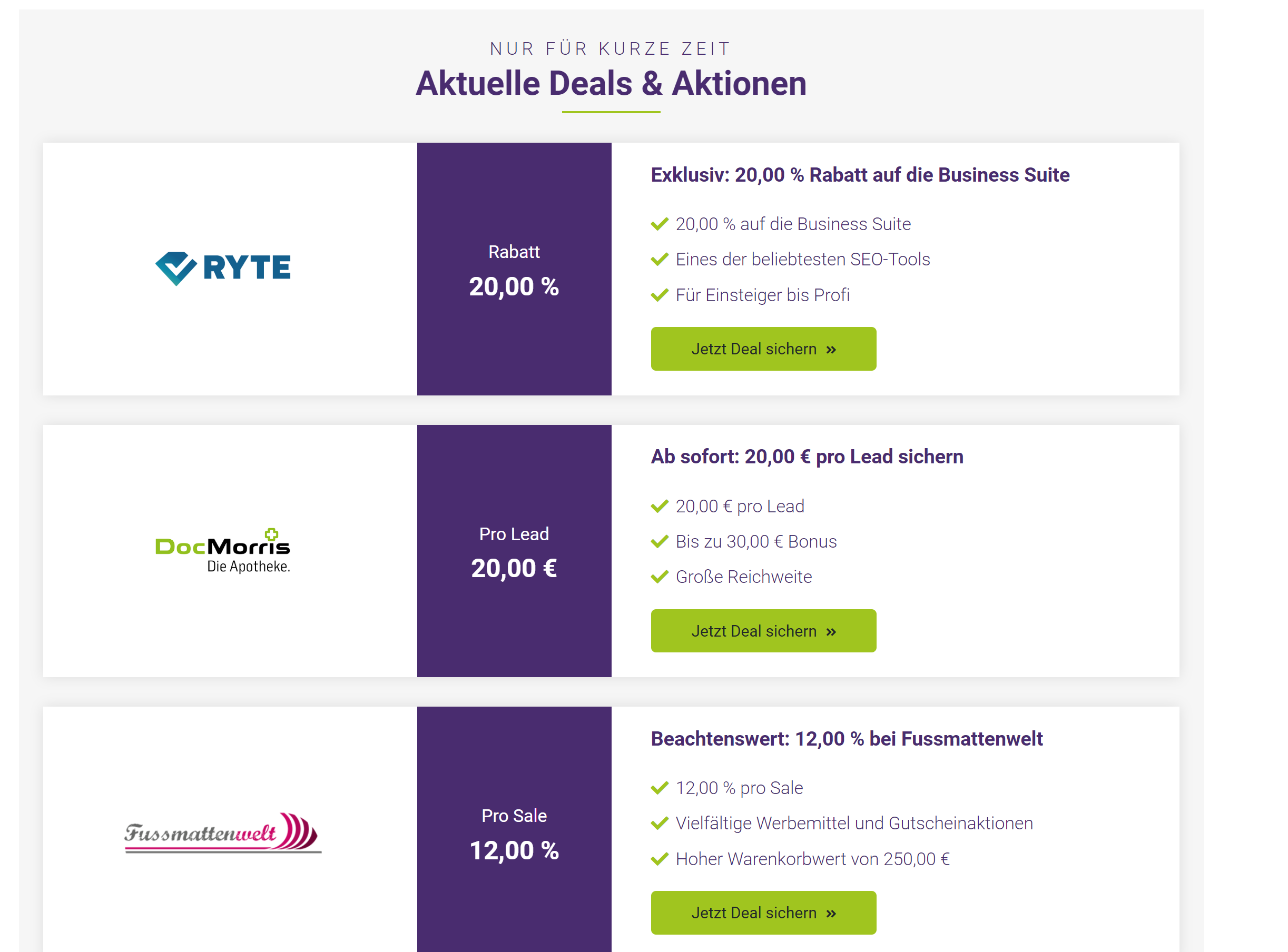Screen dimensions: 1288x952
Task: Click checkmark beside "Bis zu 30,00 € Bonus"
Action: click(x=660, y=542)
